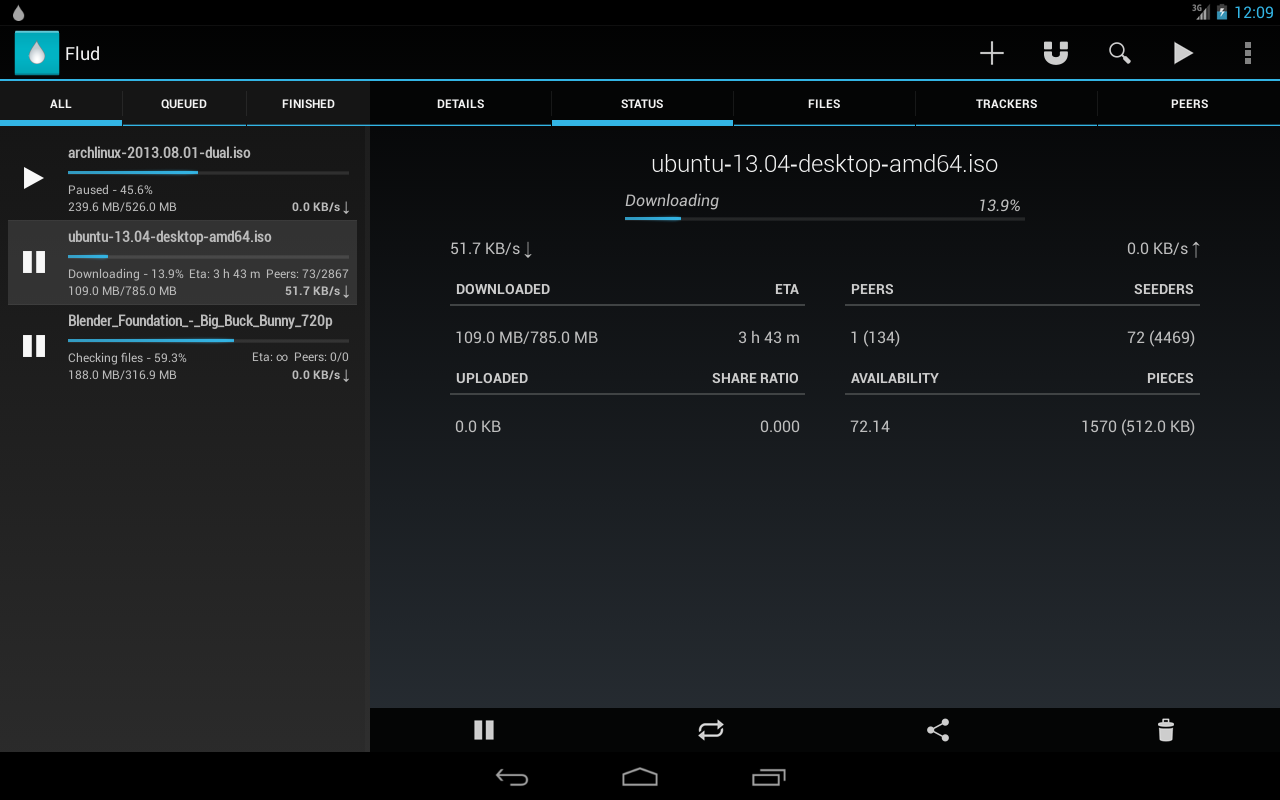
Task: Click the UPLOADED header
Action: click(492, 378)
